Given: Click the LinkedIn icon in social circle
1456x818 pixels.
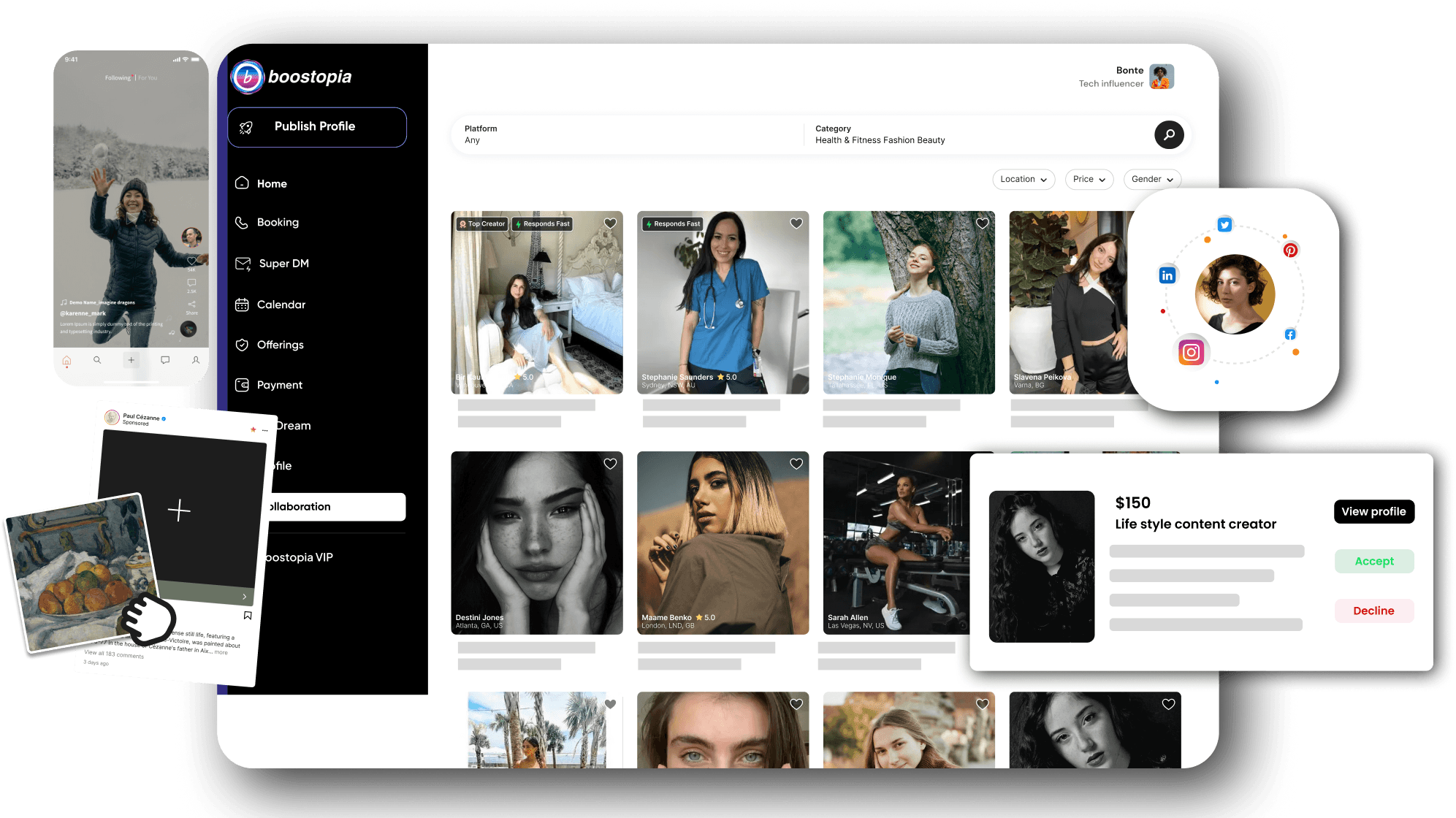Looking at the screenshot, I should click(x=1167, y=275).
